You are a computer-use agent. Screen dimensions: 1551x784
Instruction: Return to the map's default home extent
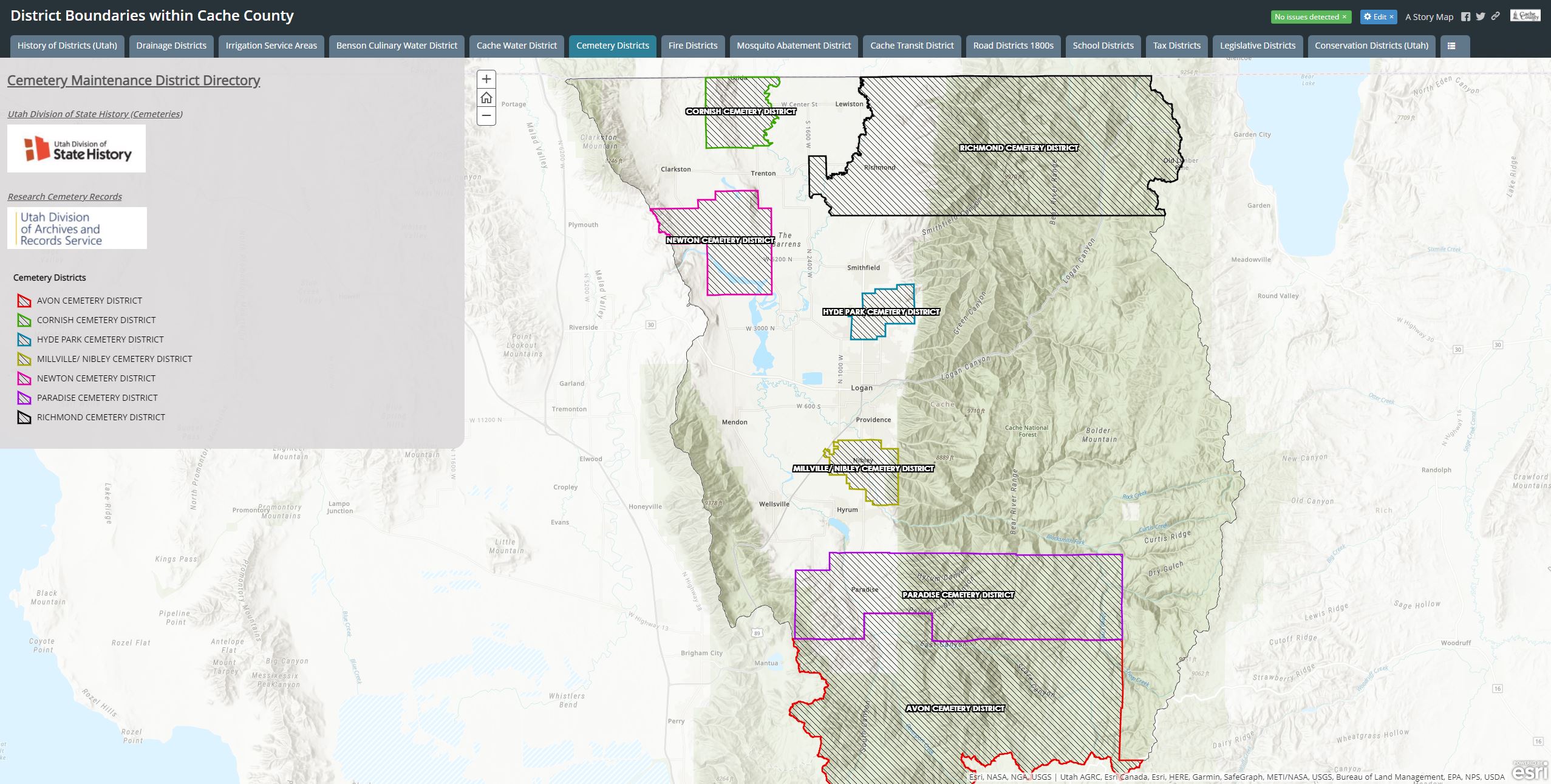pos(486,97)
